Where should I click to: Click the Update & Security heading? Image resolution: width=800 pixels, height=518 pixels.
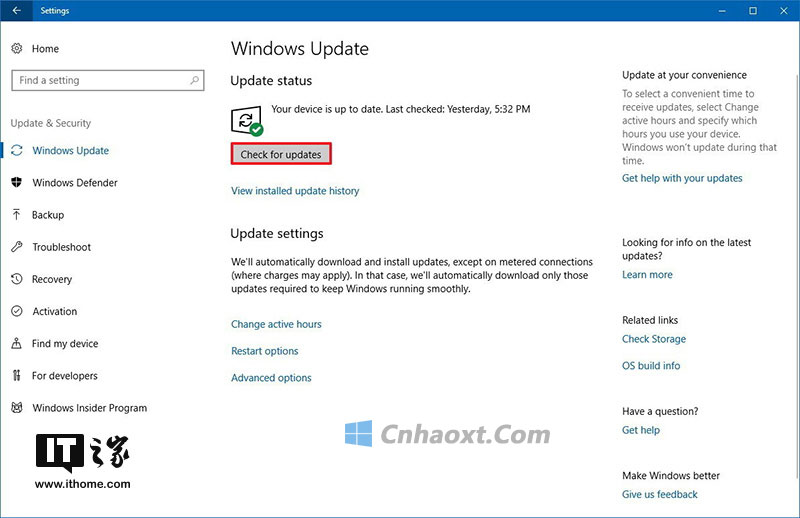[x=51, y=123]
